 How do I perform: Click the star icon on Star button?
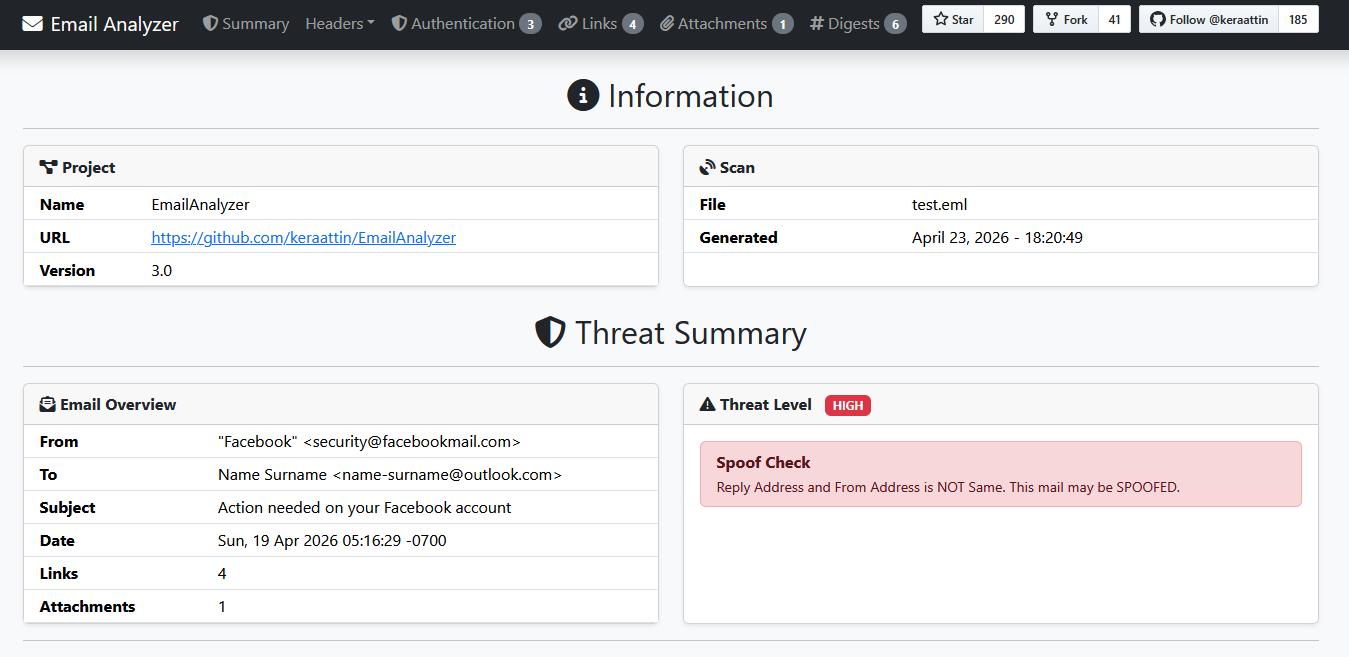[940, 19]
